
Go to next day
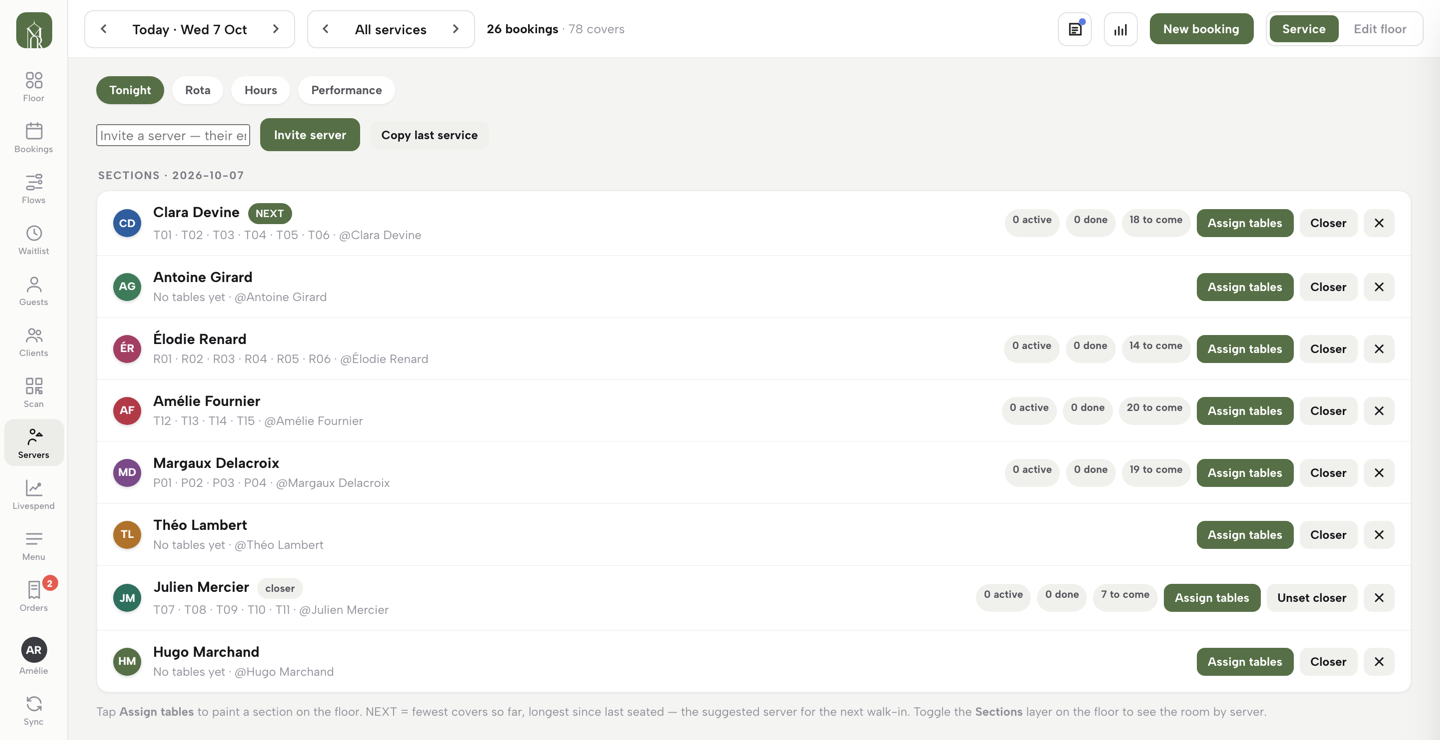(276, 29)
